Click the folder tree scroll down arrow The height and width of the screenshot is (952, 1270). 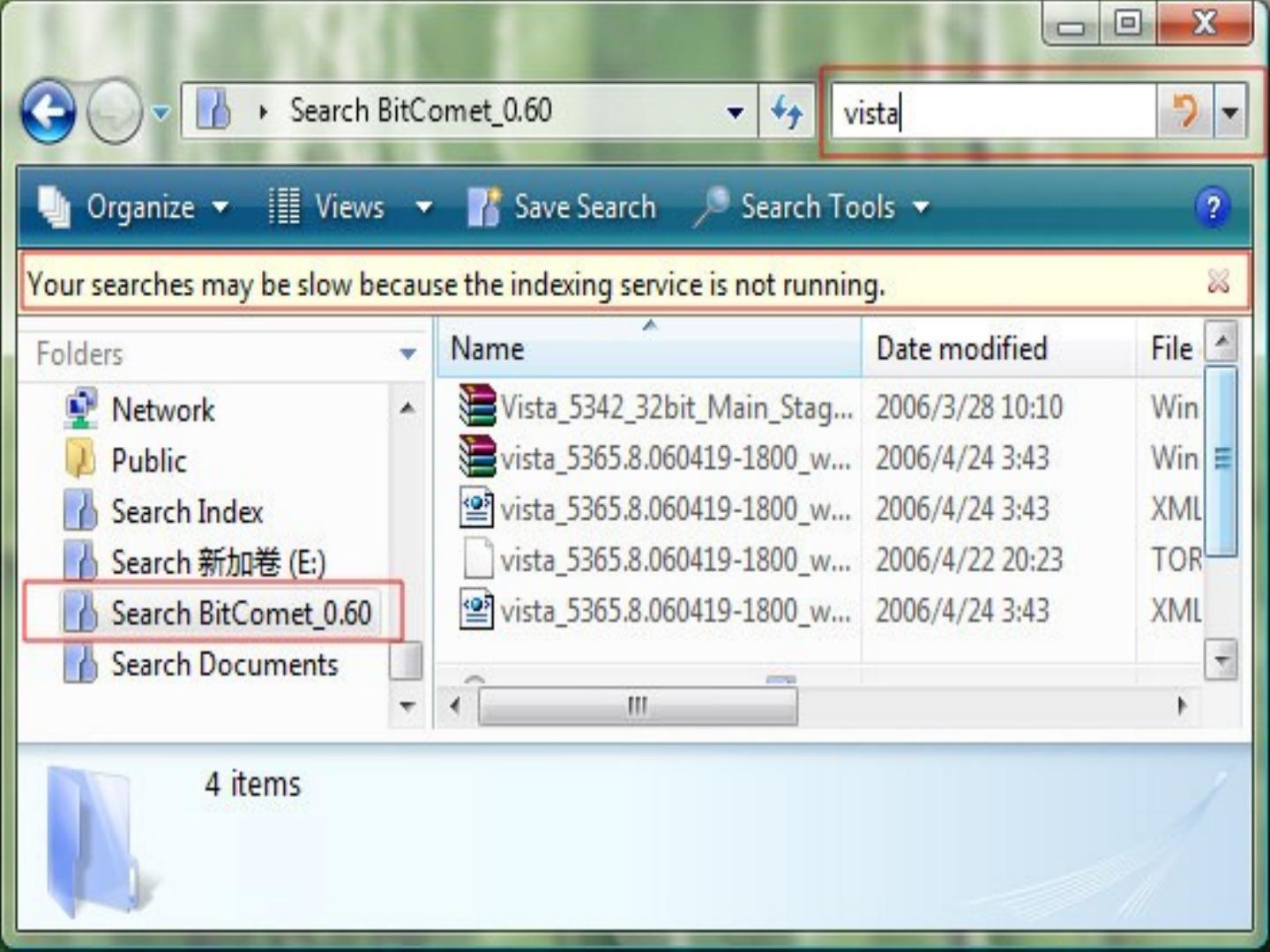click(x=407, y=706)
